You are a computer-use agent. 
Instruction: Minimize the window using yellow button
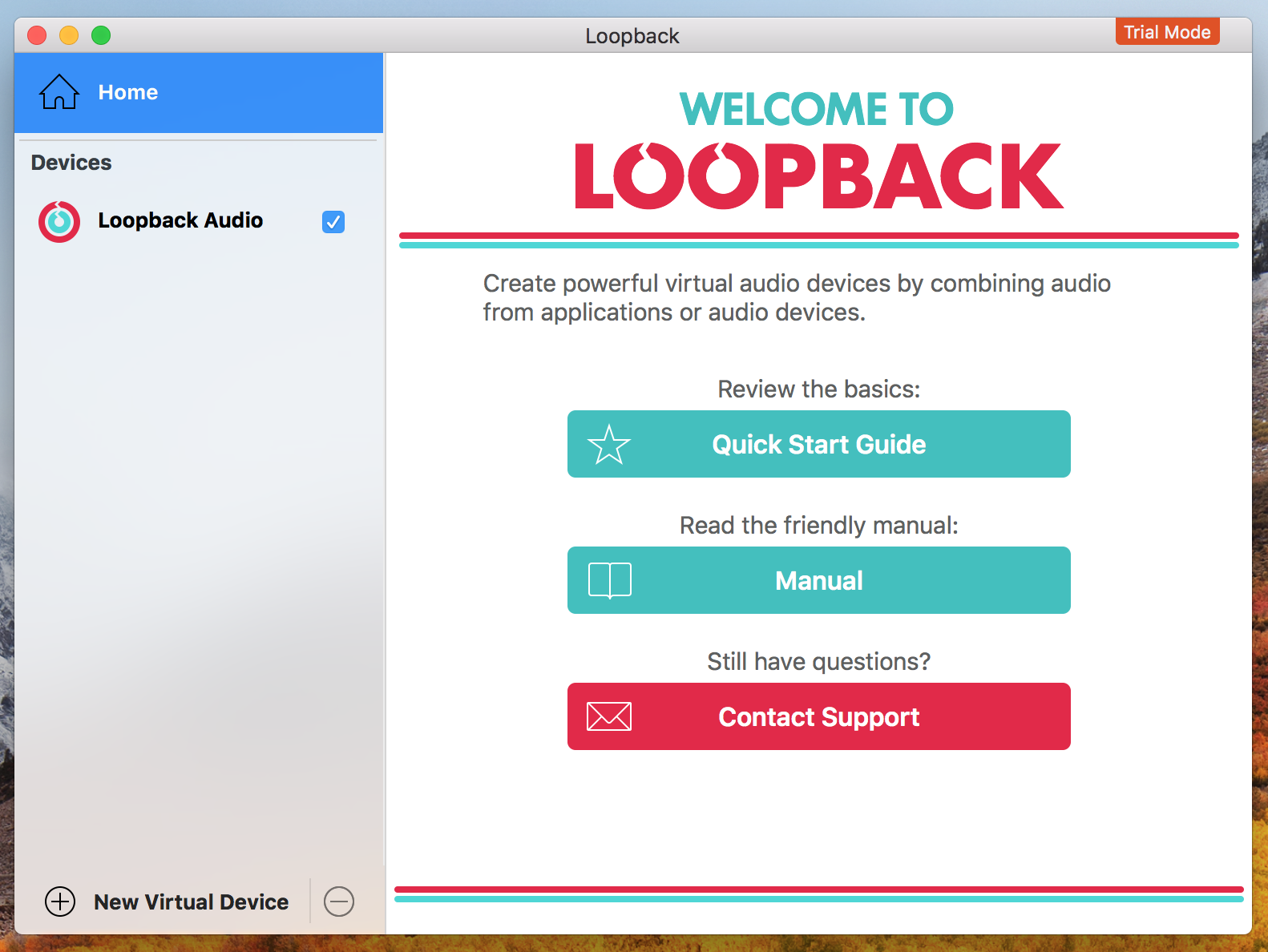pyautogui.click(x=69, y=35)
